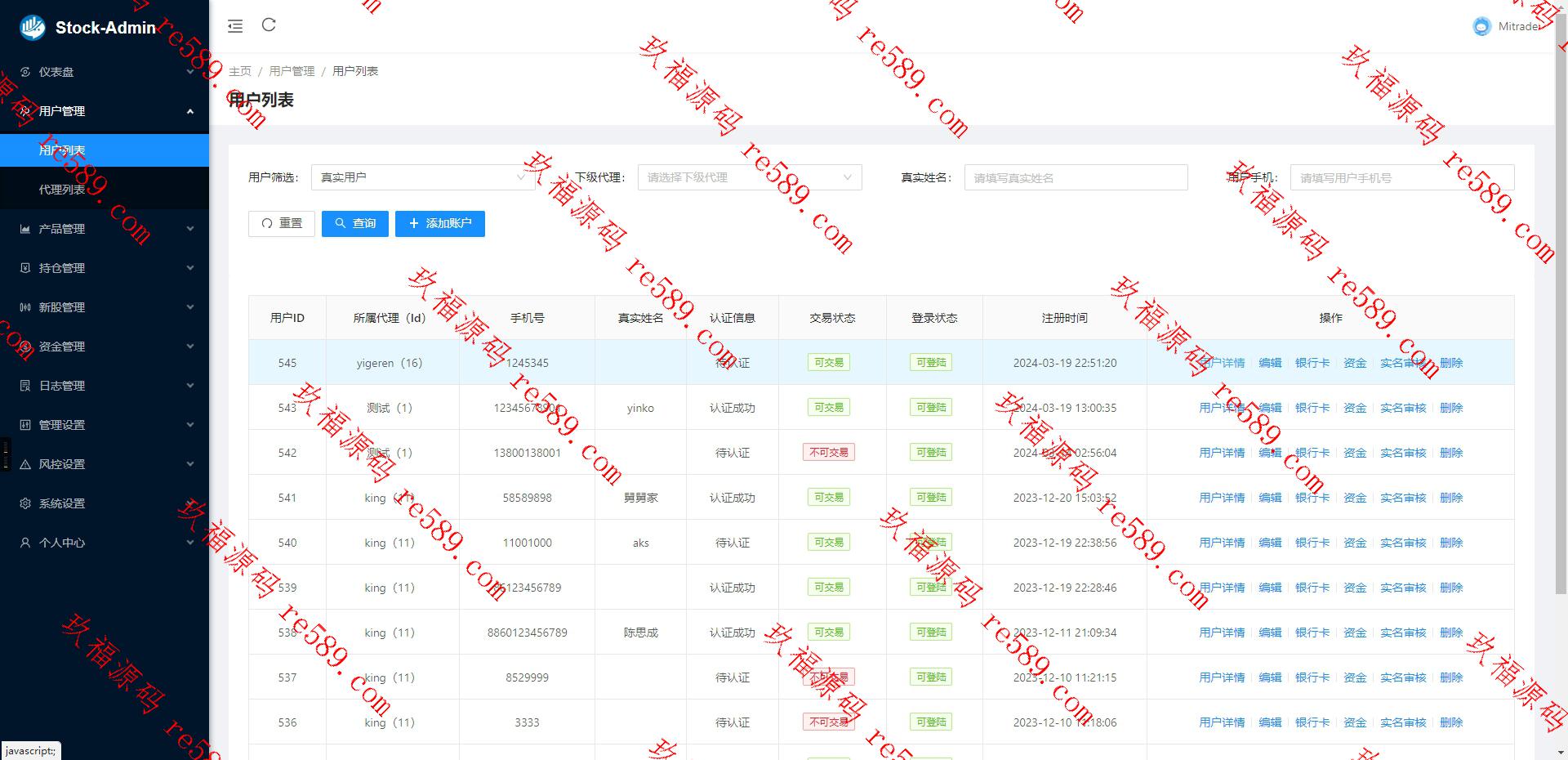Open 用户详情 for user 537
The image size is (1568, 760).
tap(1222, 677)
